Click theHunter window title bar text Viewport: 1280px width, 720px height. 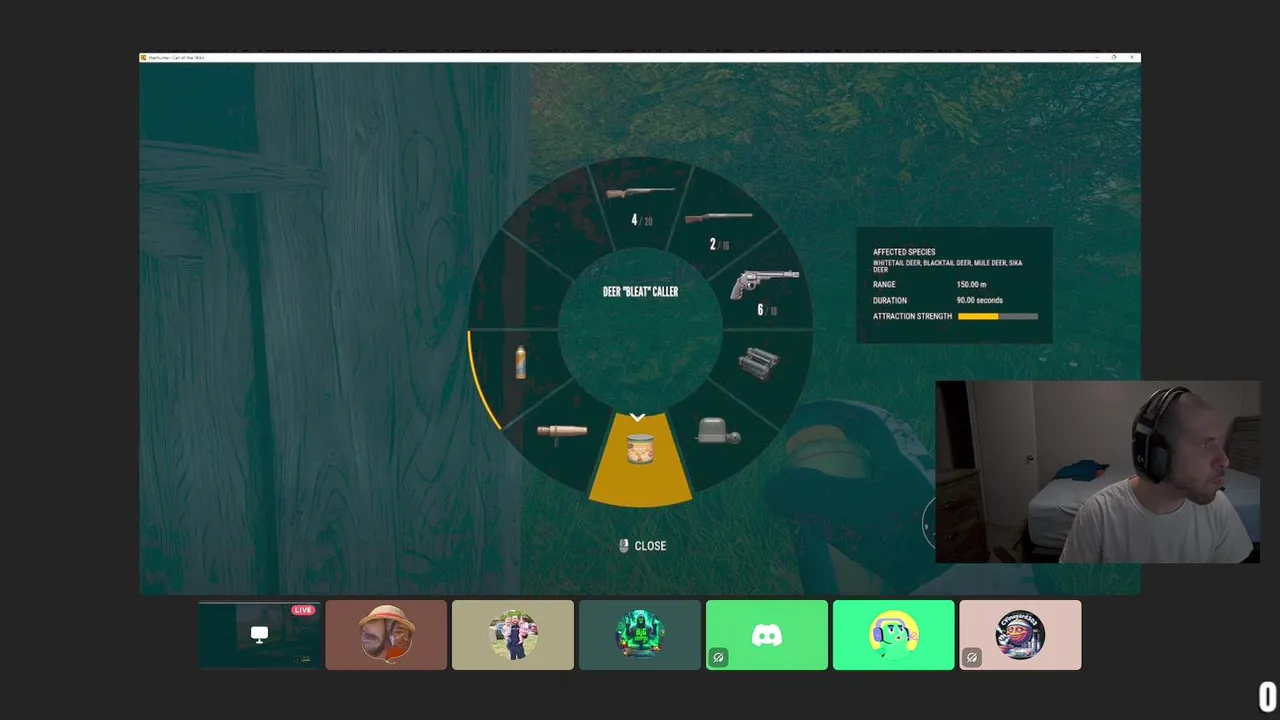(176, 57)
